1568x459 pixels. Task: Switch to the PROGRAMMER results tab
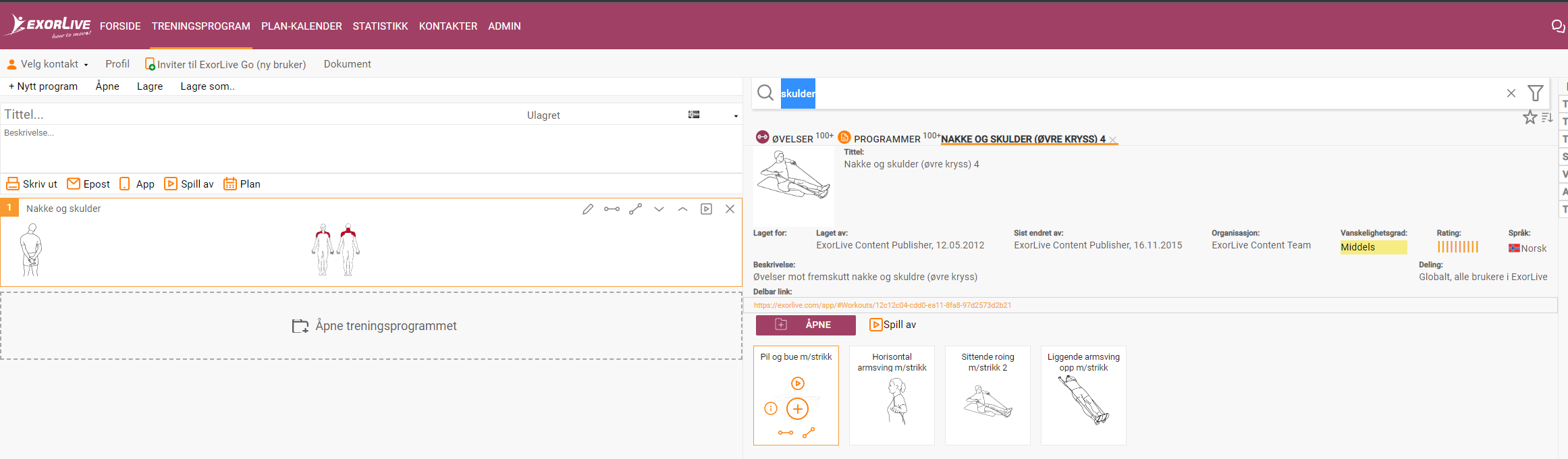tap(889, 138)
